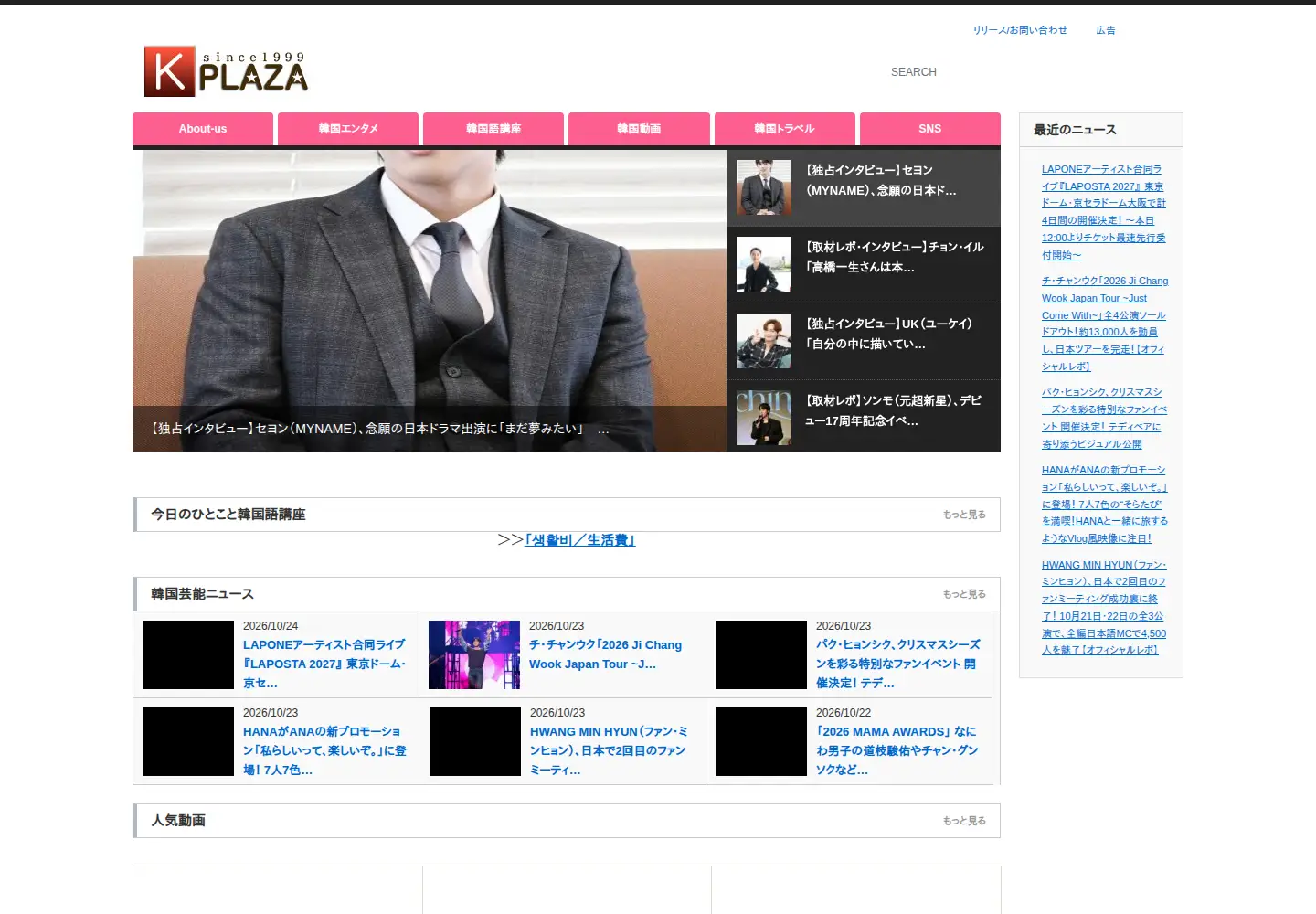Screen dimensions: 1316x914
Task: Open the SNS menu tab
Action: click(x=929, y=129)
